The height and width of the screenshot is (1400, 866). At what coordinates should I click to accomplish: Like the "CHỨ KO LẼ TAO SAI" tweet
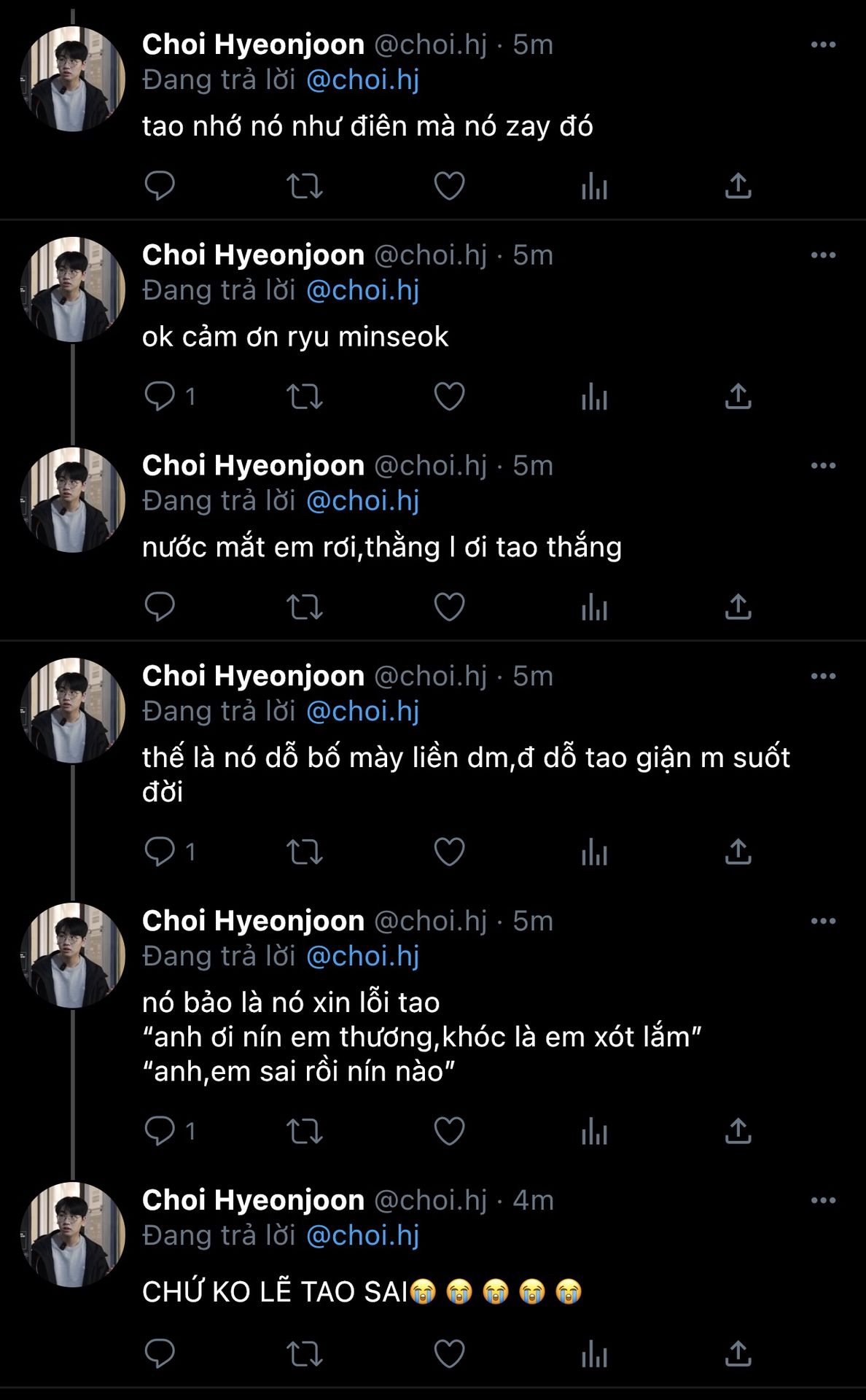[449, 1354]
